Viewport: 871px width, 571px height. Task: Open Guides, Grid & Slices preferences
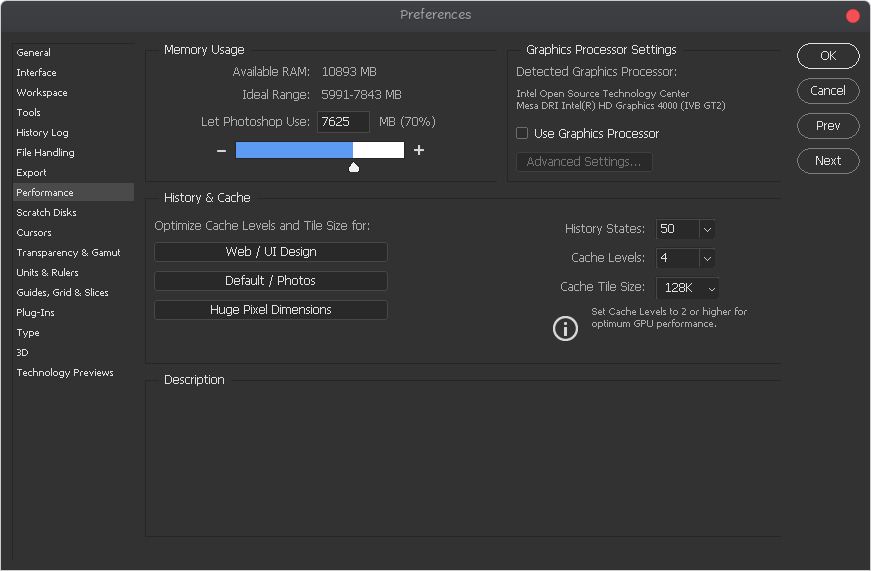point(73,292)
